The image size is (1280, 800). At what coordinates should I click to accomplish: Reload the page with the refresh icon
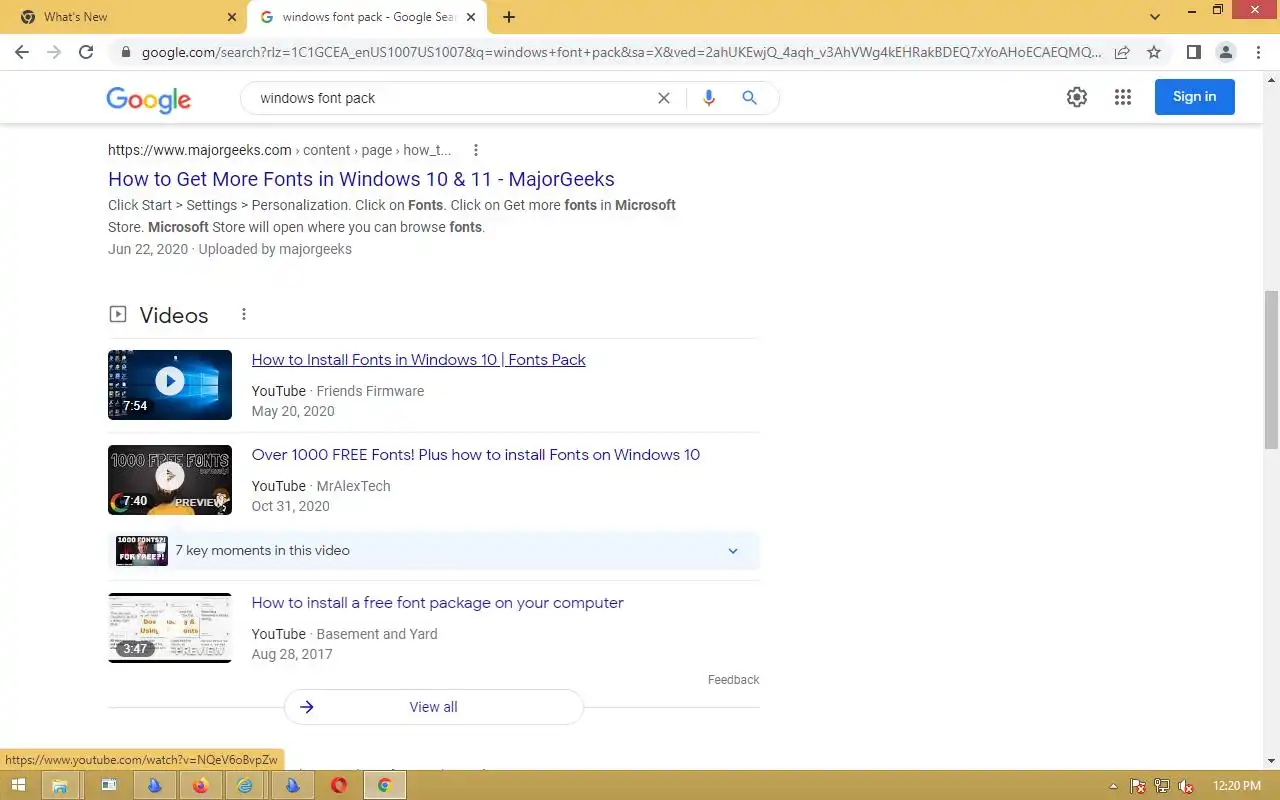(x=86, y=52)
